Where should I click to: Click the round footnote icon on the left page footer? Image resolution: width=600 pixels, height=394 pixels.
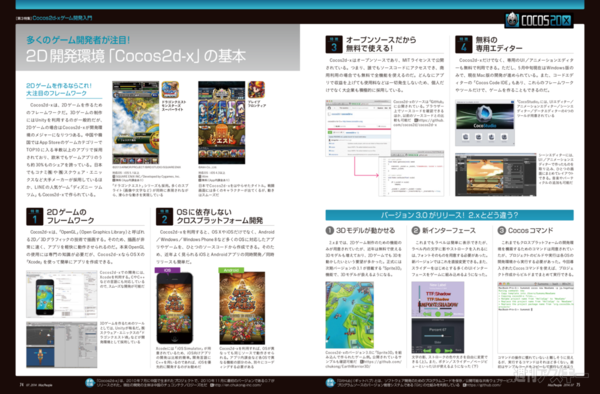pyautogui.click(x=89, y=383)
